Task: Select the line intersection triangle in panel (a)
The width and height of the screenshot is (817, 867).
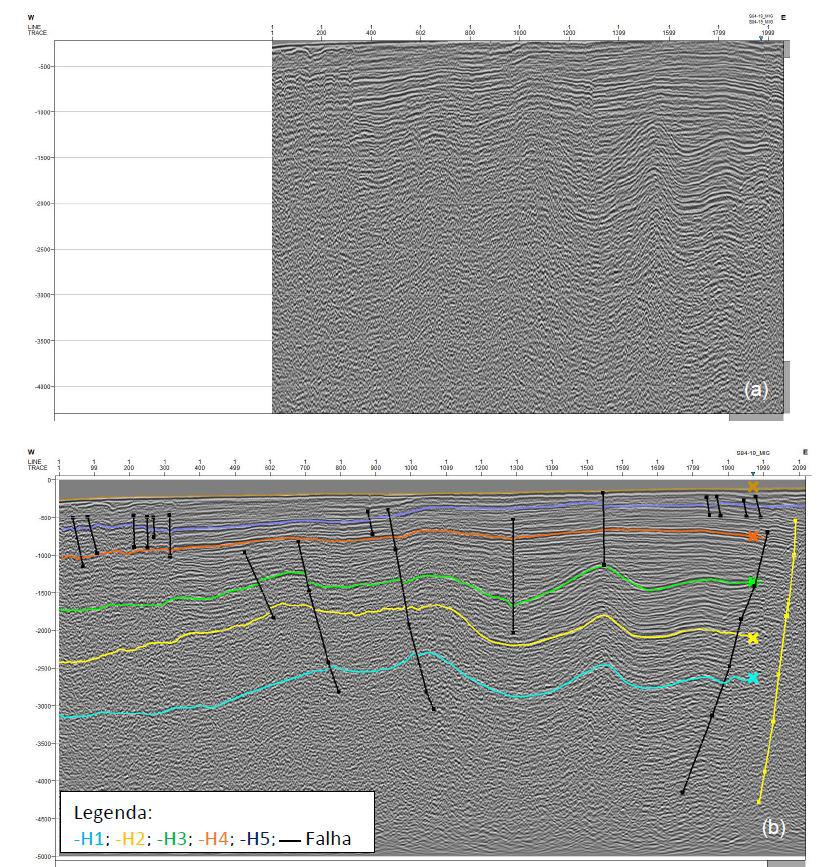Action: pos(761,38)
